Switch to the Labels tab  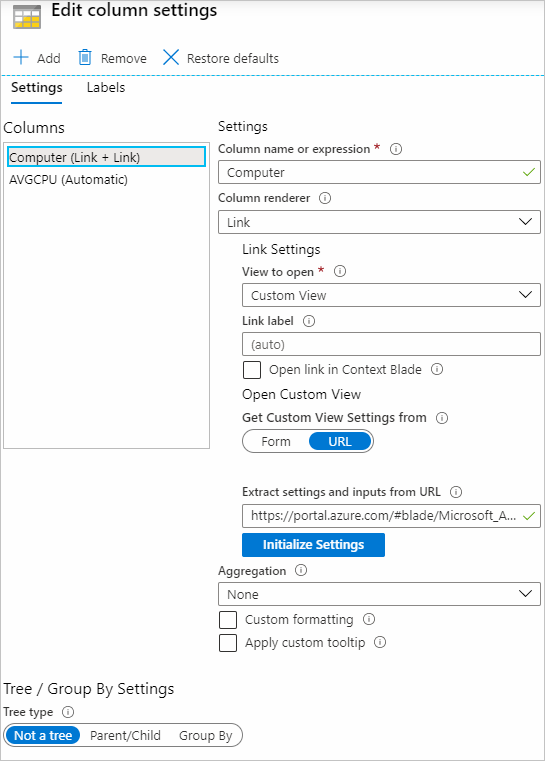point(106,88)
